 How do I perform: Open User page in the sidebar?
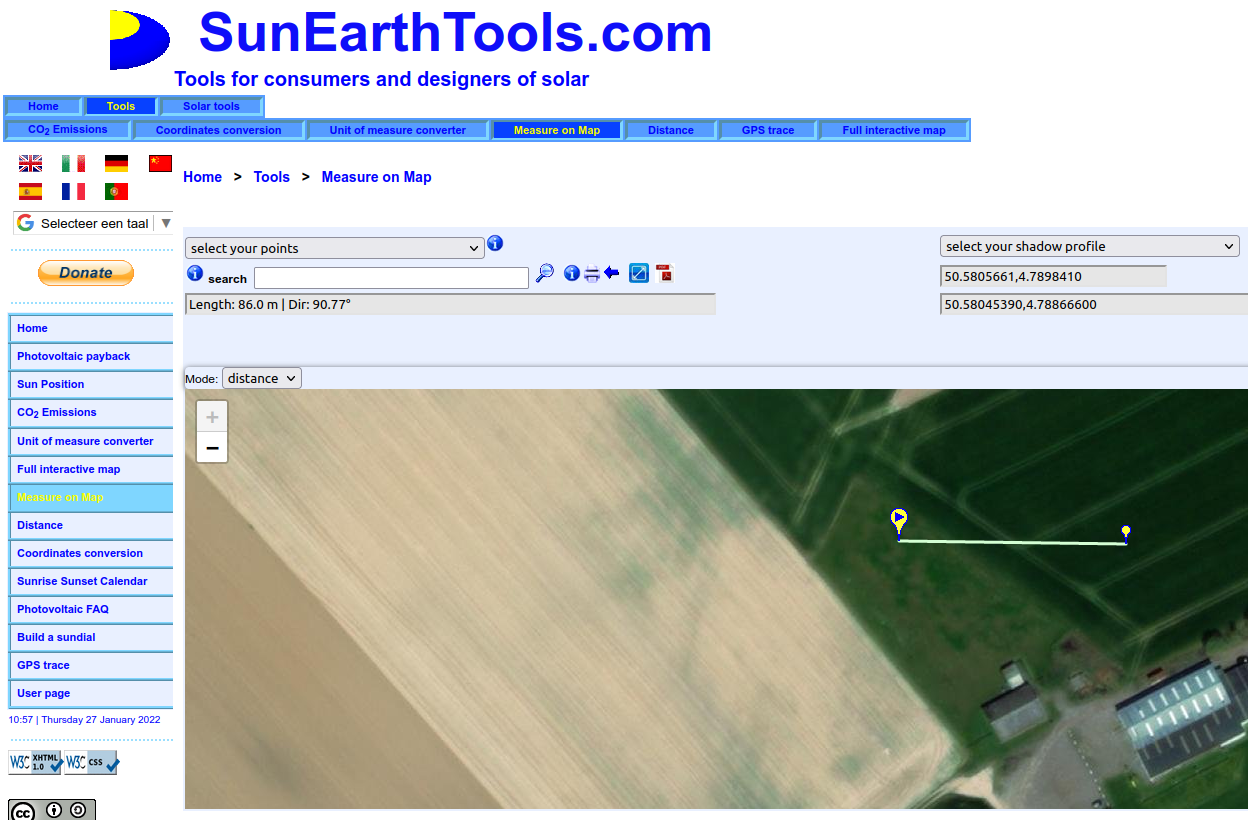(x=91, y=693)
